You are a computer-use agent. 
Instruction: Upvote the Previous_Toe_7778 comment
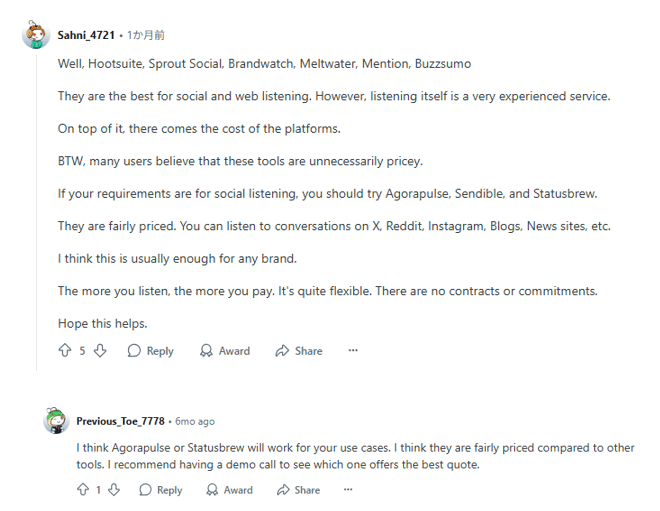(x=82, y=490)
